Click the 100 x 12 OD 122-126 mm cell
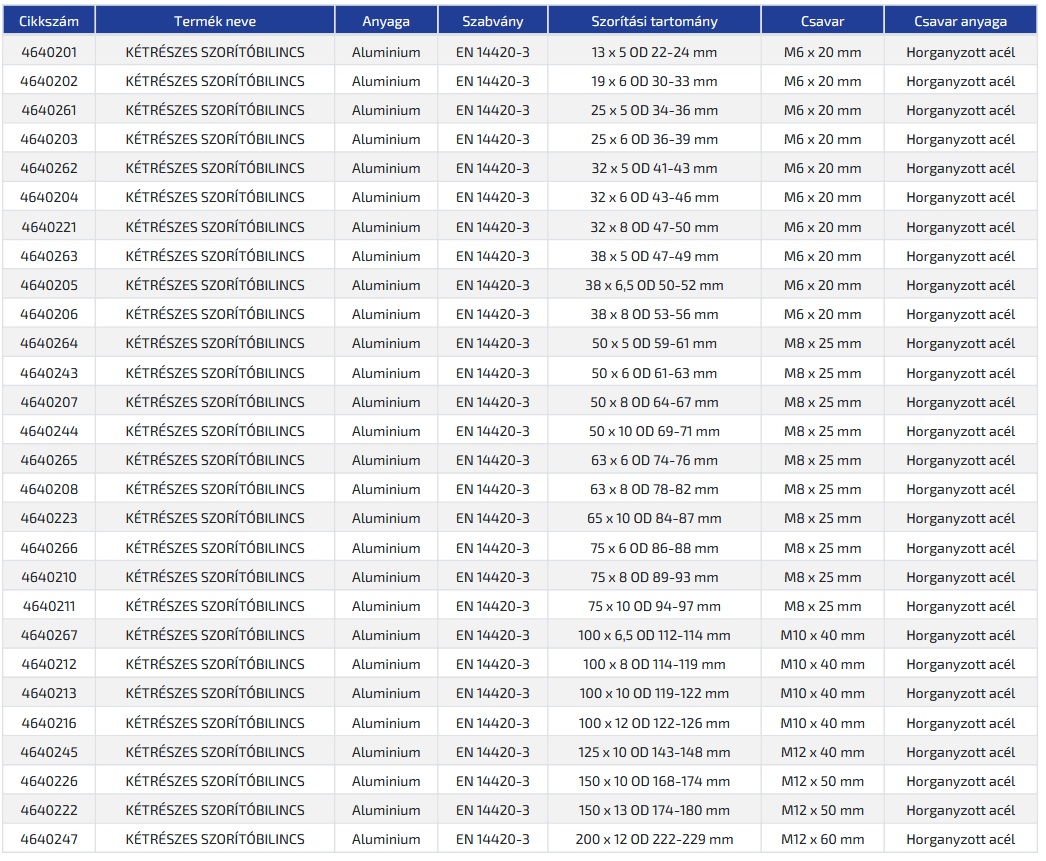This screenshot has height=861, width=1046. click(x=654, y=723)
